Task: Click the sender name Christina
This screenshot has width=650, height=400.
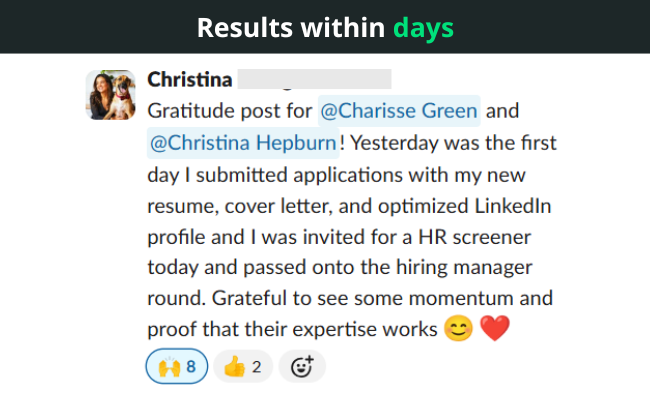Action: coord(189,80)
